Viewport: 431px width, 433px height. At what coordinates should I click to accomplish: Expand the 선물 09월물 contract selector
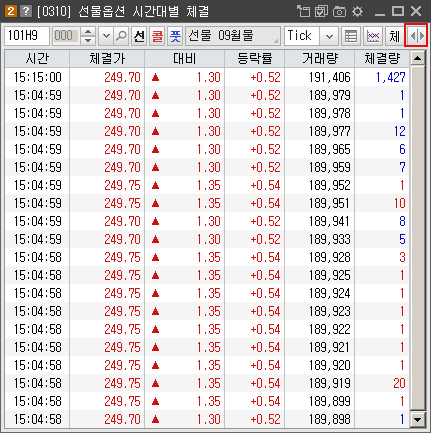[x=233, y=36]
